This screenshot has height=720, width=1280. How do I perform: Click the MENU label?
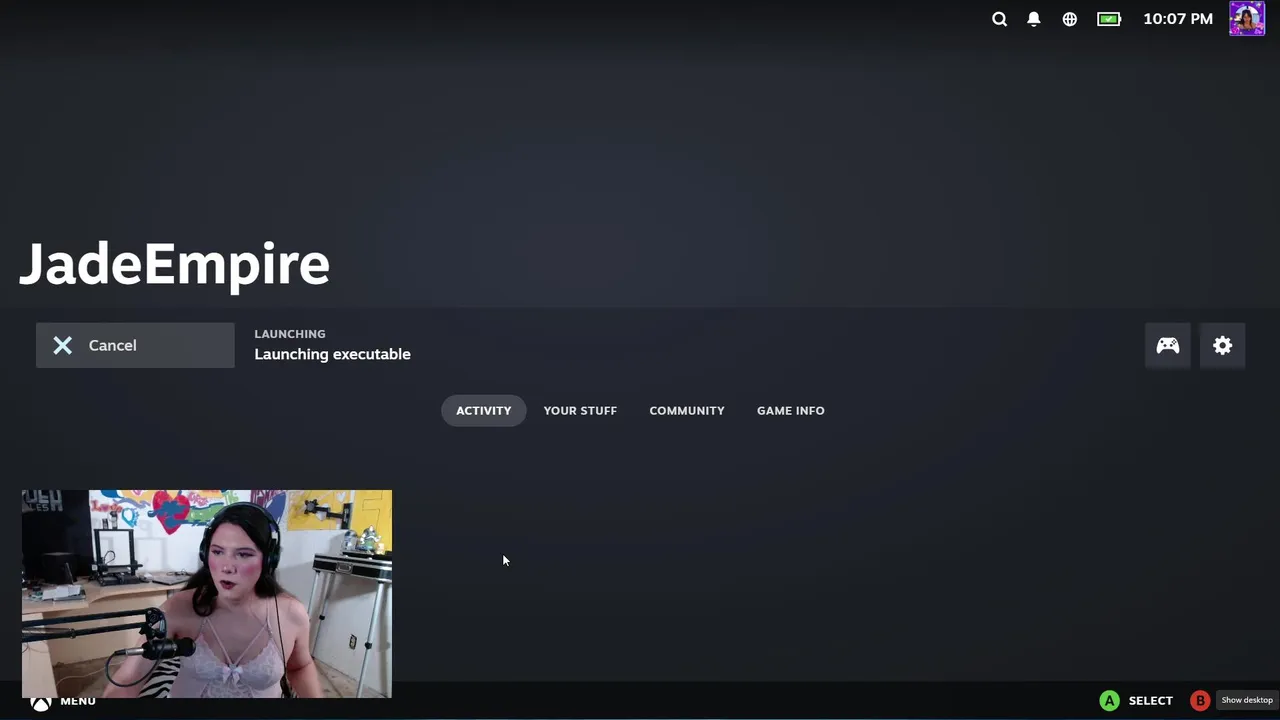78,701
